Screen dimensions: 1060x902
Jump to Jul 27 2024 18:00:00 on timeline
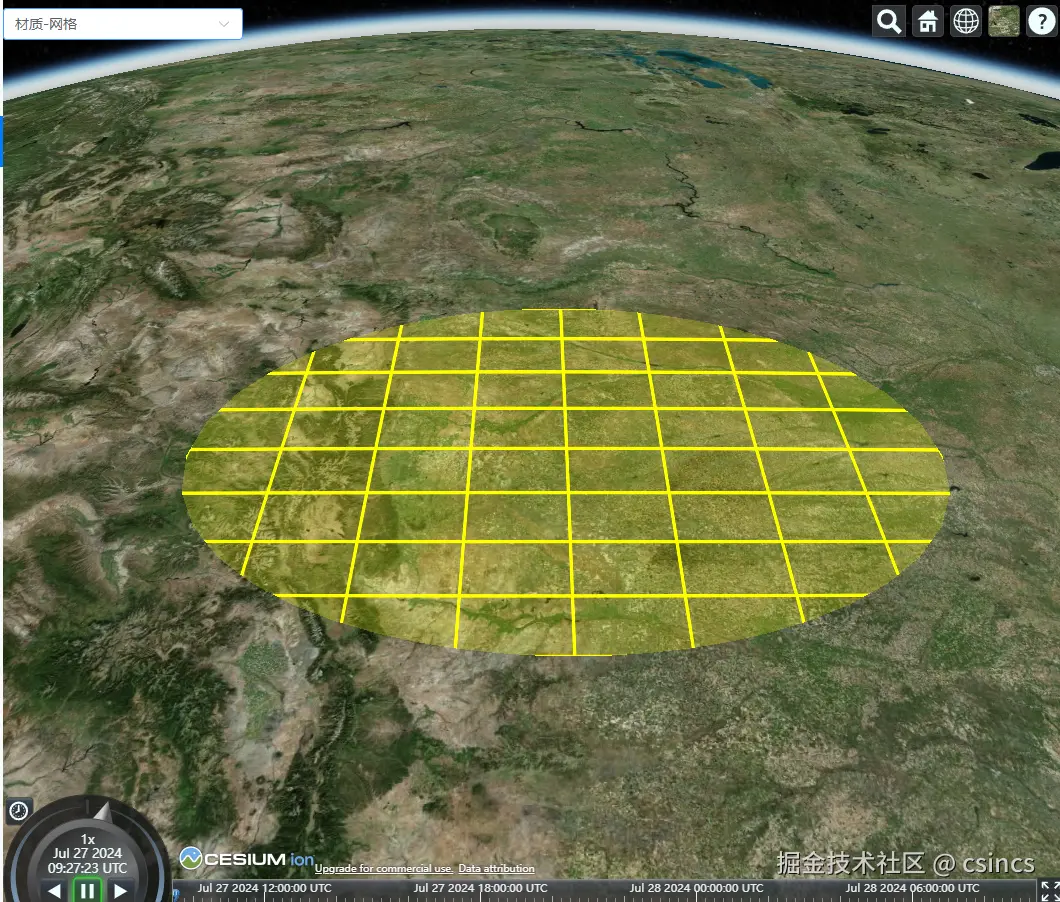pyautogui.click(x=481, y=888)
